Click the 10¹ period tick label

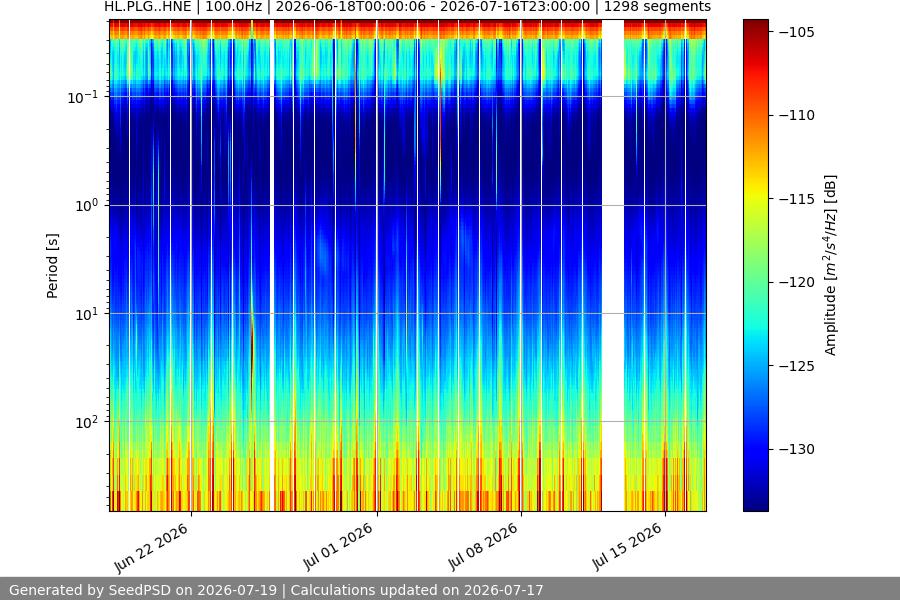(86, 314)
